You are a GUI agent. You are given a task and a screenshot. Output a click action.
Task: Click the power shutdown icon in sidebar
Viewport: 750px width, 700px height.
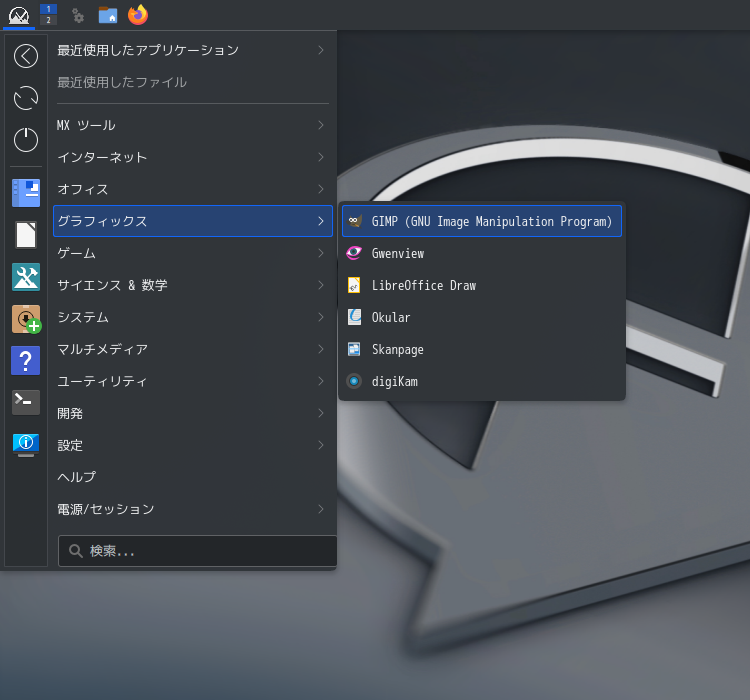point(26,140)
